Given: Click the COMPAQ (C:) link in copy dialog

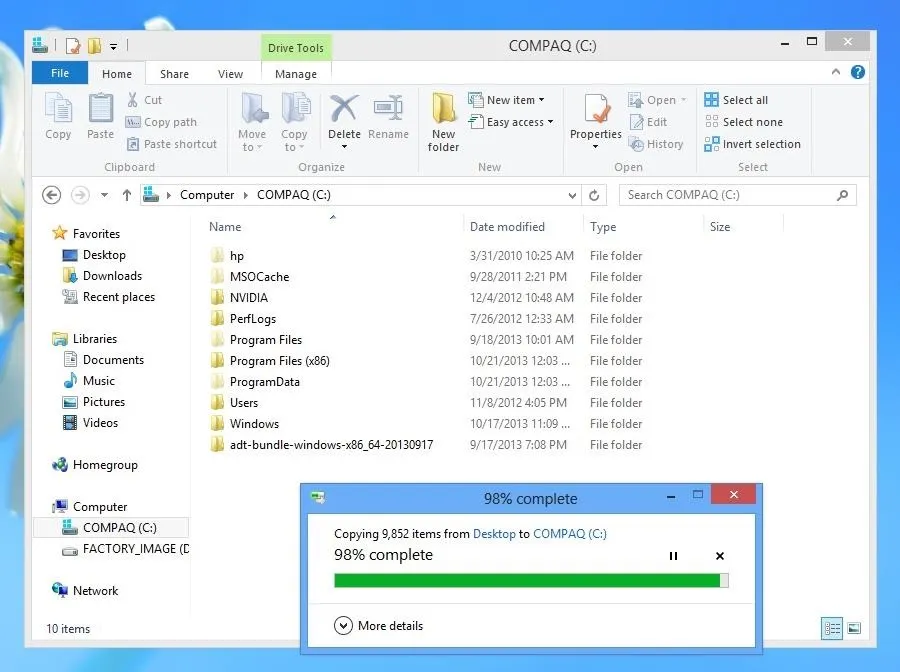Looking at the screenshot, I should coord(570,534).
